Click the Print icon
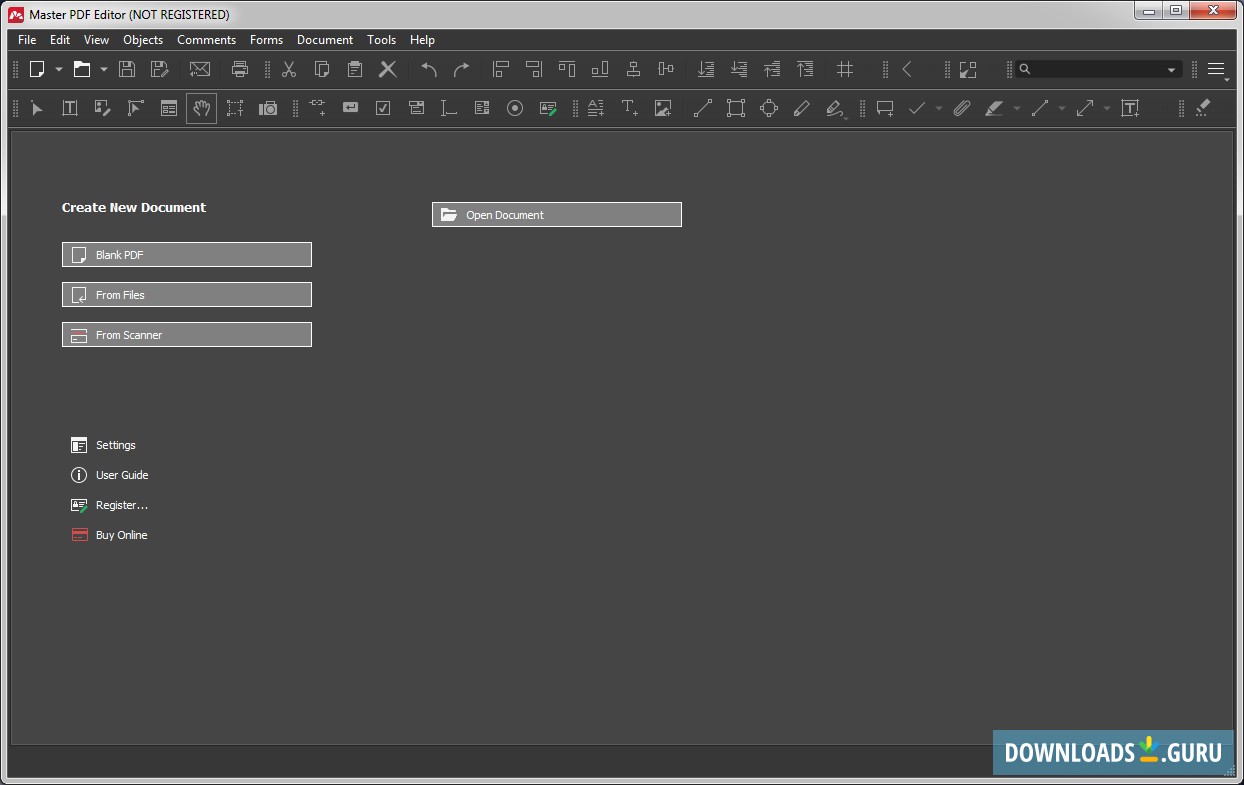The height and width of the screenshot is (785, 1244). coord(240,69)
